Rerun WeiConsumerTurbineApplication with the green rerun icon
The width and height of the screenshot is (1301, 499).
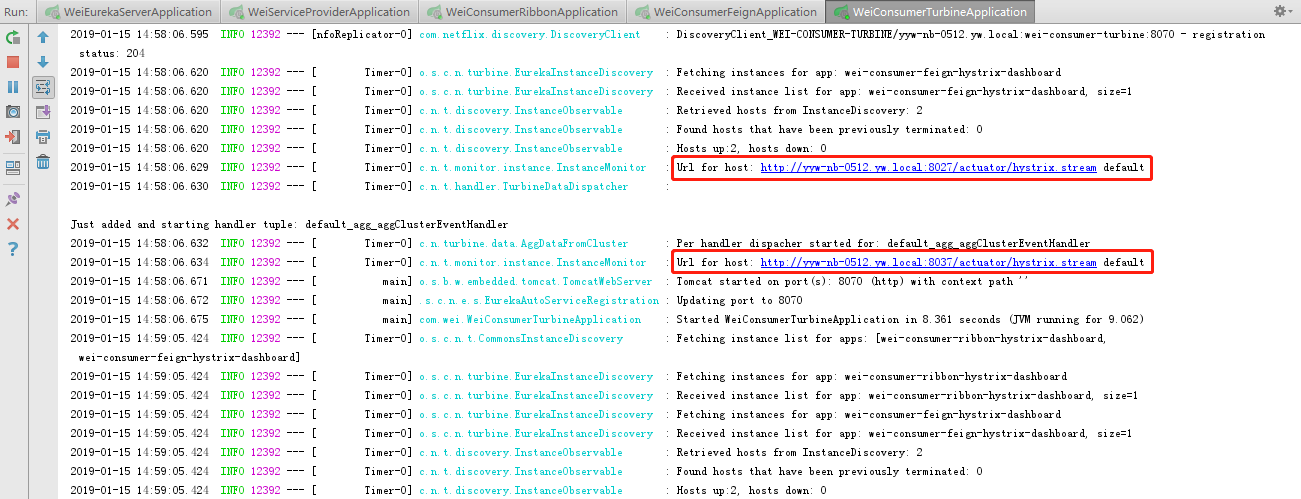tap(13, 37)
